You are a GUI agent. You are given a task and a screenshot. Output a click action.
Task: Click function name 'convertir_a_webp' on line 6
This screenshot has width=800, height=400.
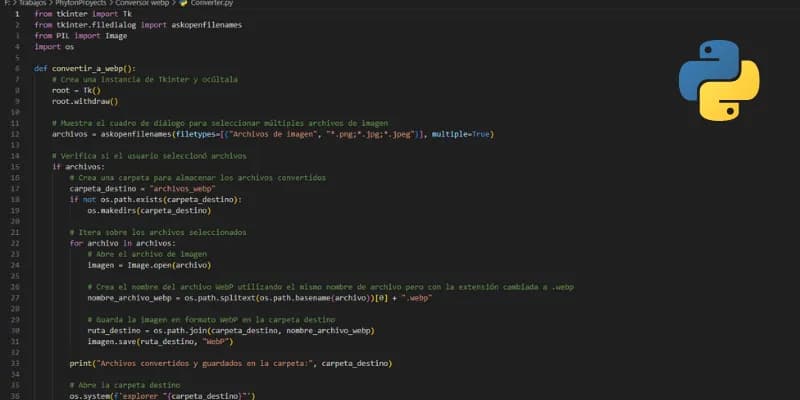[88, 68]
